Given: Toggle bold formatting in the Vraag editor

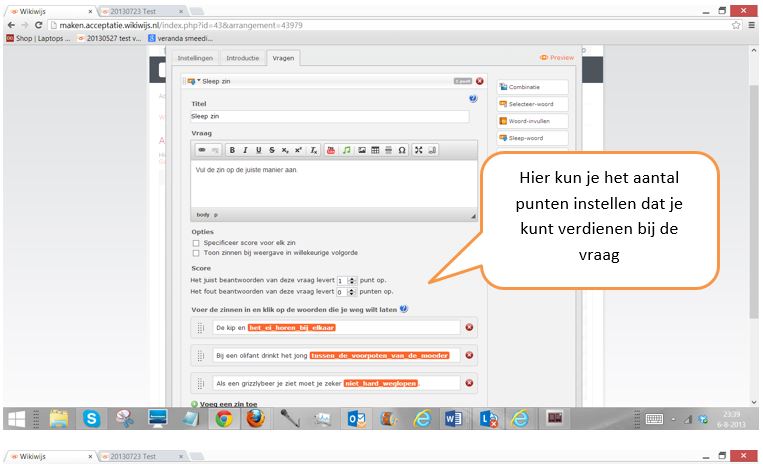Looking at the screenshot, I should click(232, 150).
